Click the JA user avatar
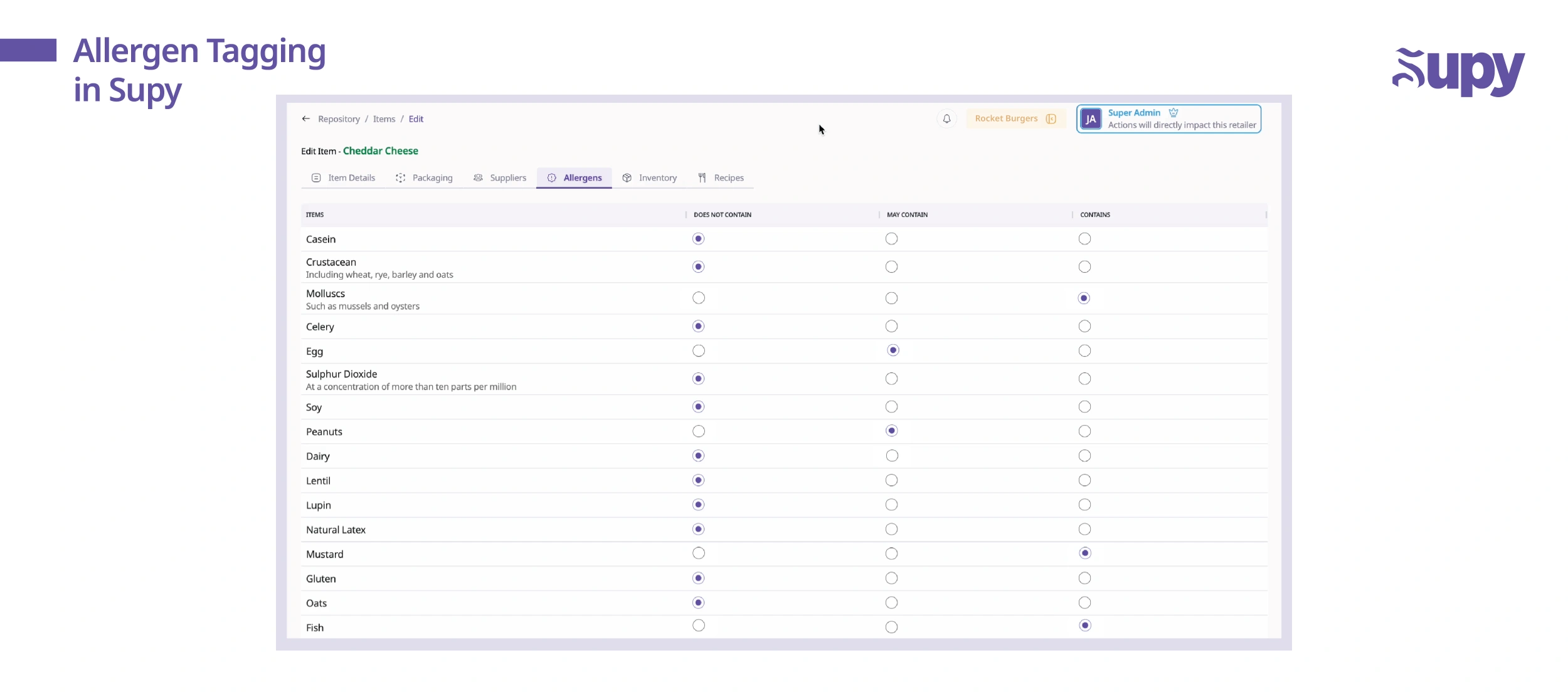1568x692 pixels. (x=1091, y=119)
